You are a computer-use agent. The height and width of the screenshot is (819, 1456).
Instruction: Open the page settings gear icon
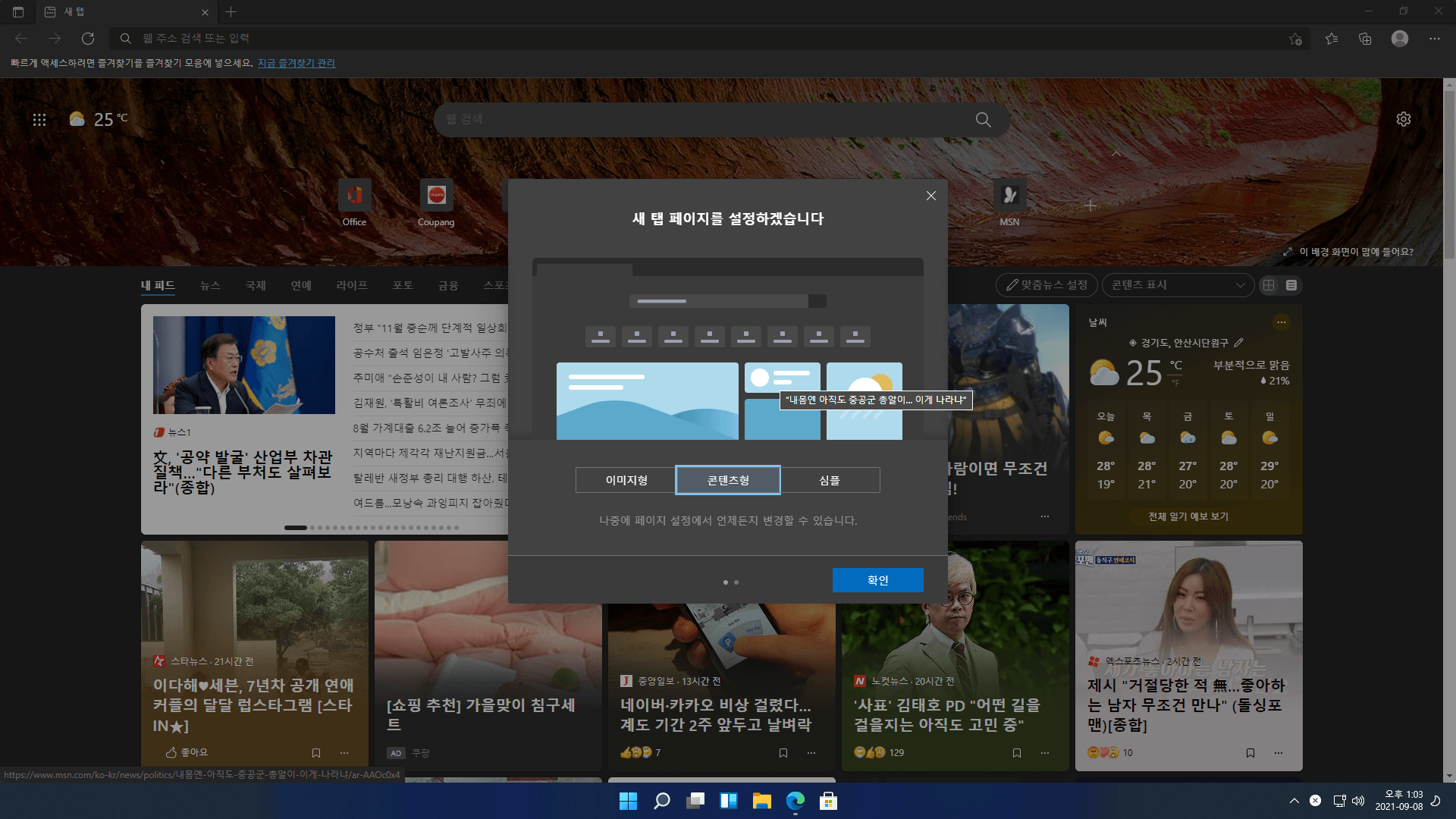[x=1404, y=119]
